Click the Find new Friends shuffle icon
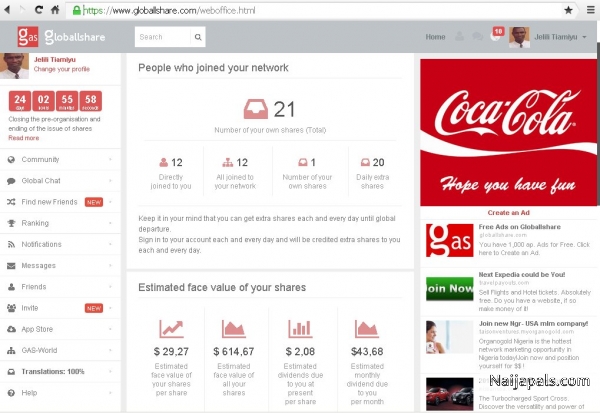 click(x=11, y=202)
